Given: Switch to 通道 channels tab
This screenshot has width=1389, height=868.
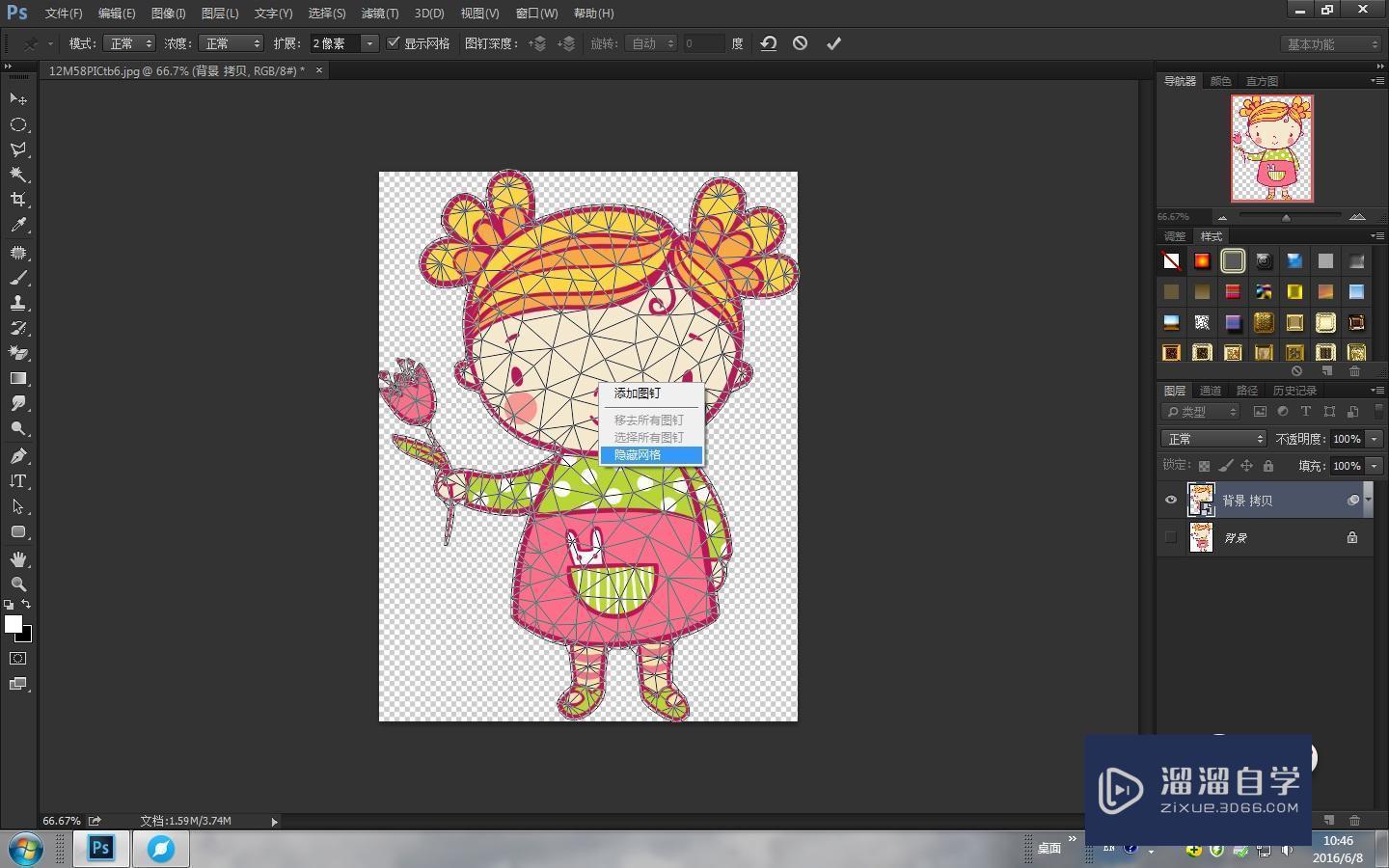Looking at the screenshot, I should (1211, 391).
